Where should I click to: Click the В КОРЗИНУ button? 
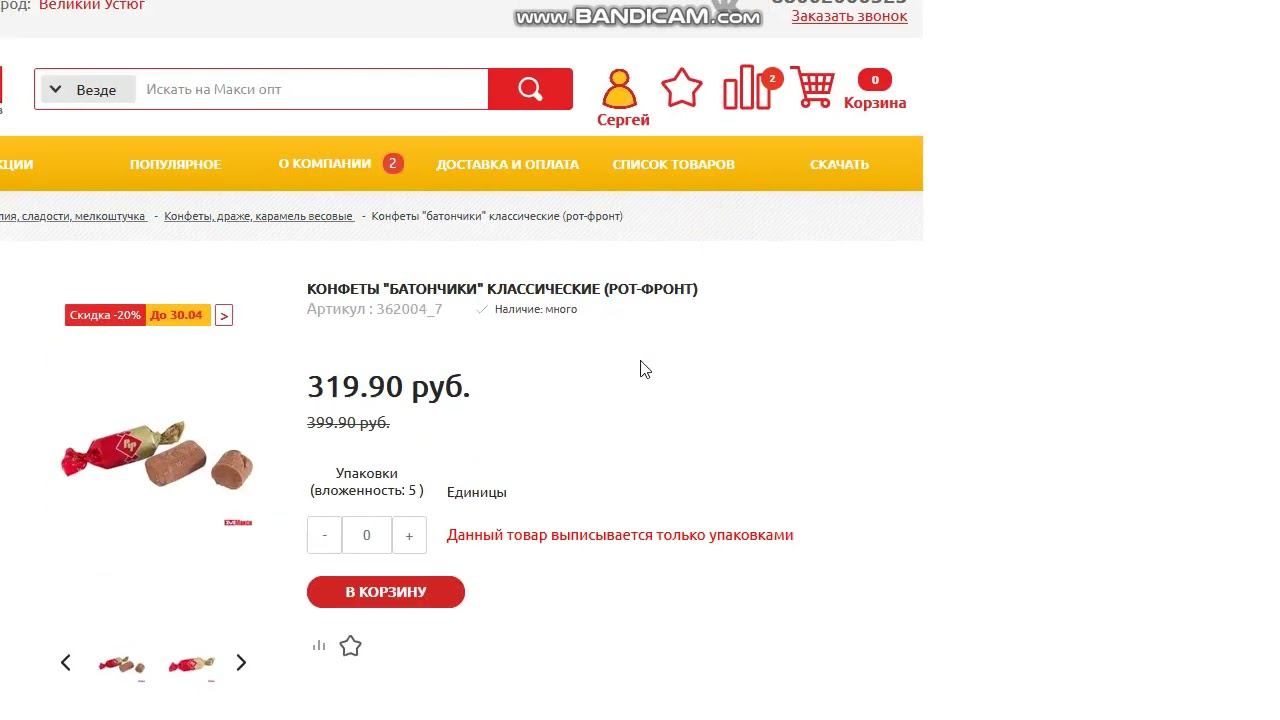(386, 592)
